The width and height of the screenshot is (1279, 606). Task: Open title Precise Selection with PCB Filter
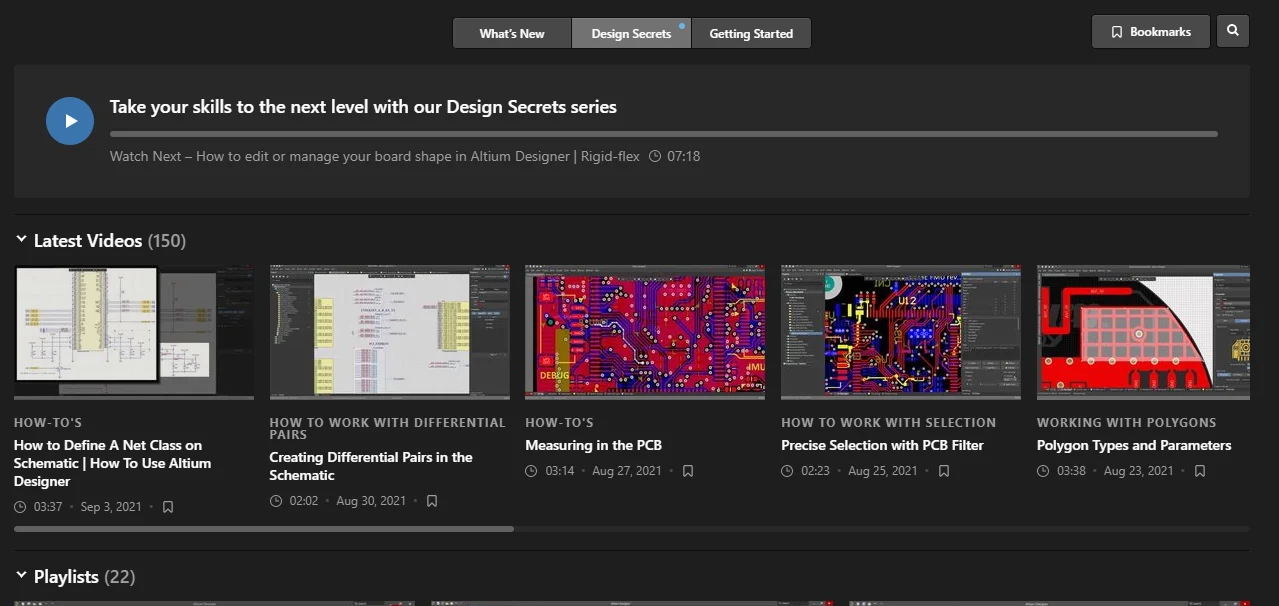882,445
